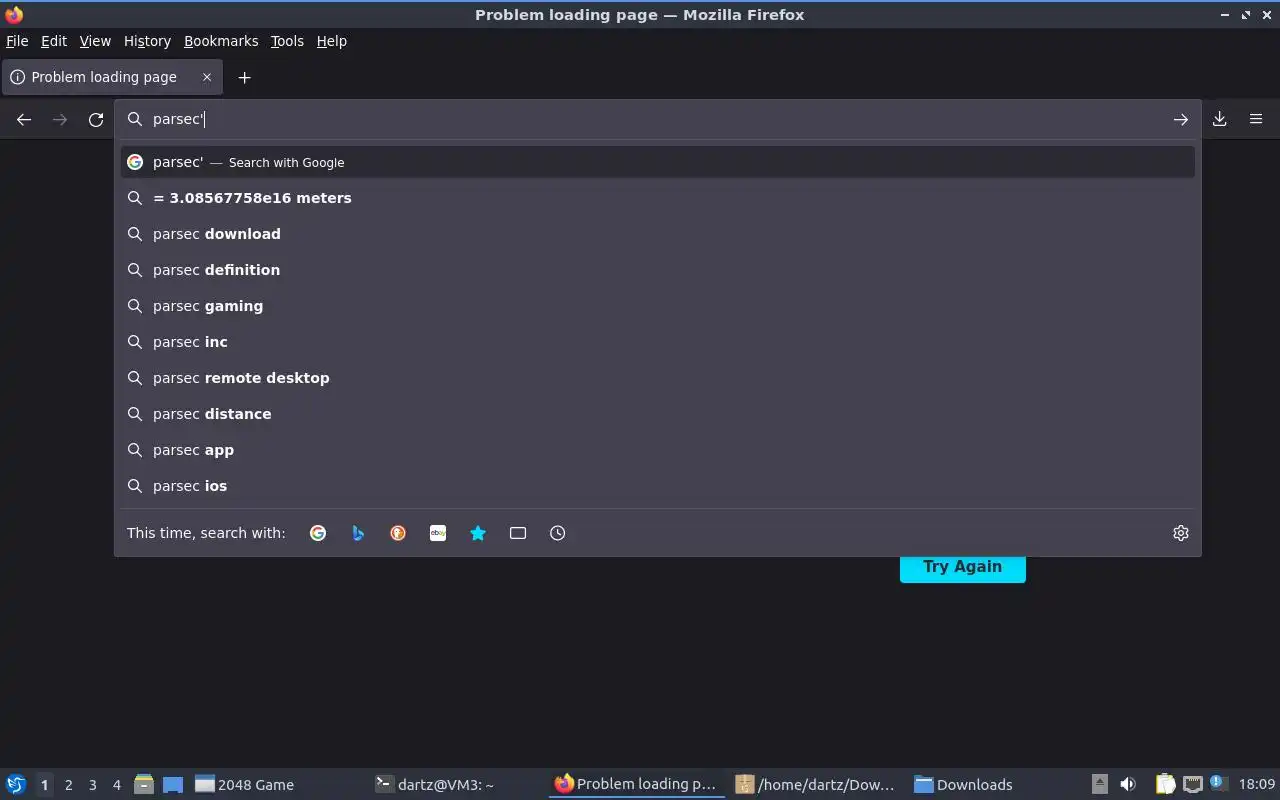Switch to workspace 4
Image resolution: width=1280 pixels, height=800 pixels.
117,785
